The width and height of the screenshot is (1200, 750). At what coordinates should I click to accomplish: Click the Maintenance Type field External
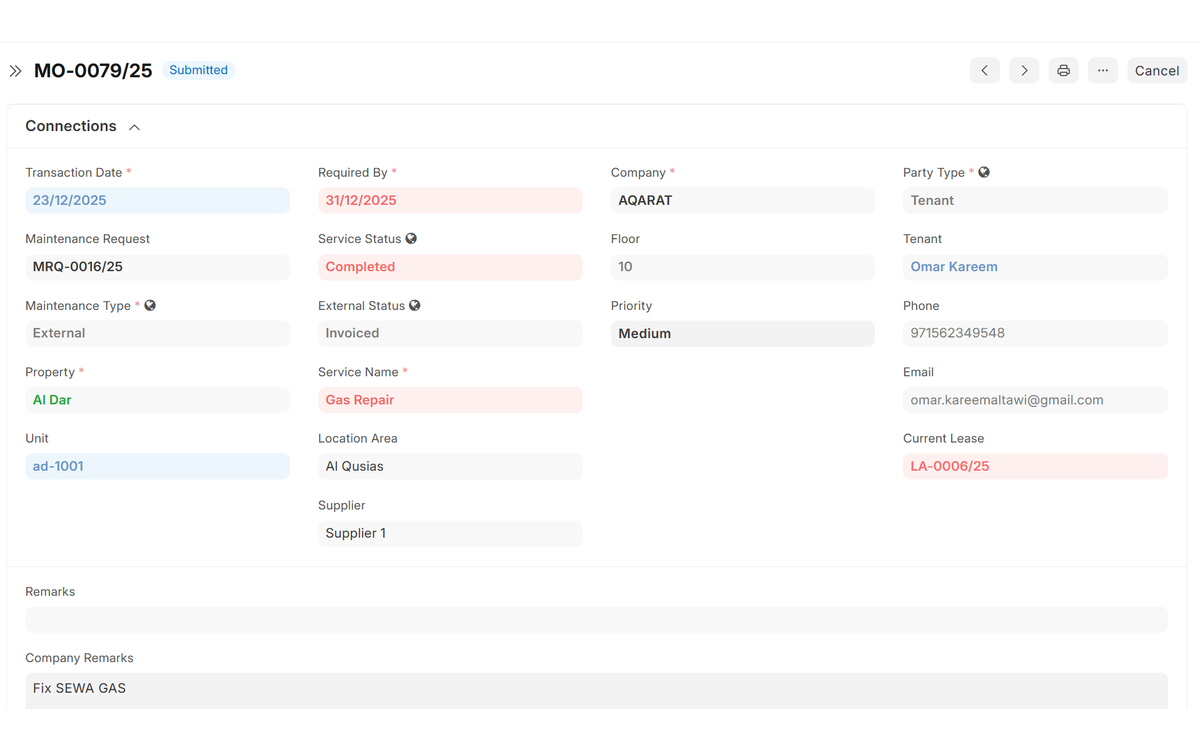click(157, 333)
